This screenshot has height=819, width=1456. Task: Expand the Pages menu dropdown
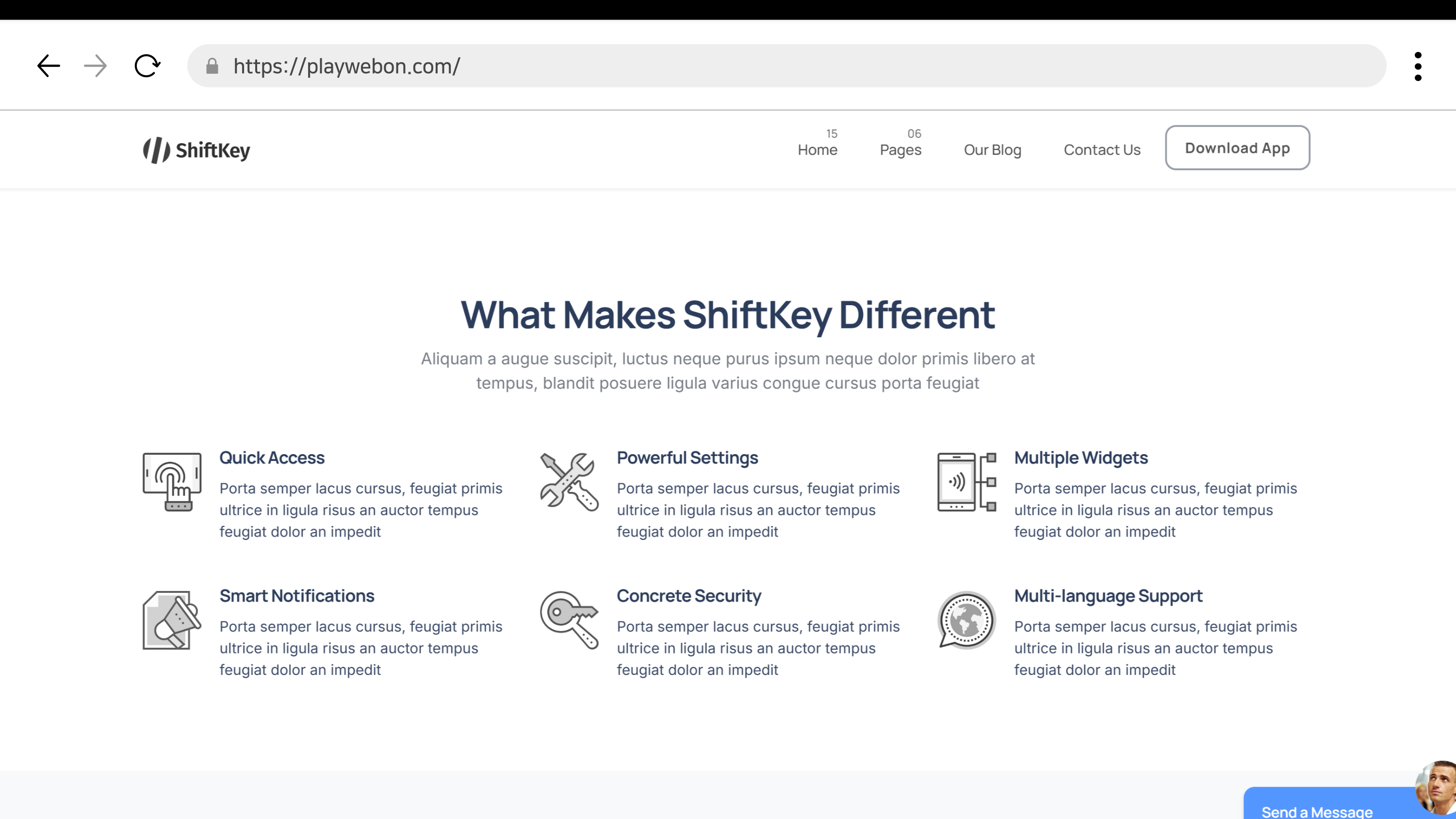(900, 150)
